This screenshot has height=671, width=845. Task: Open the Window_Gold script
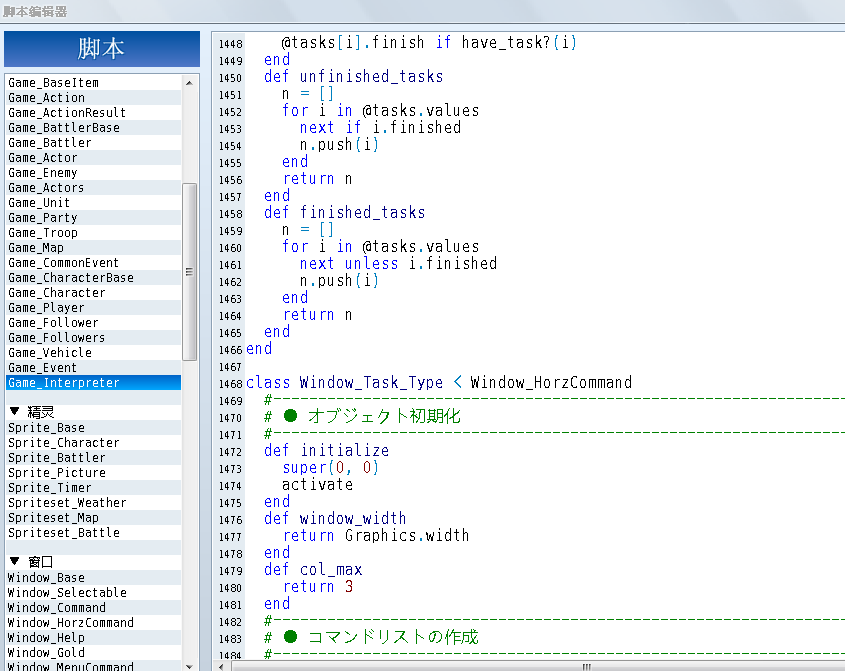point(93,653)
